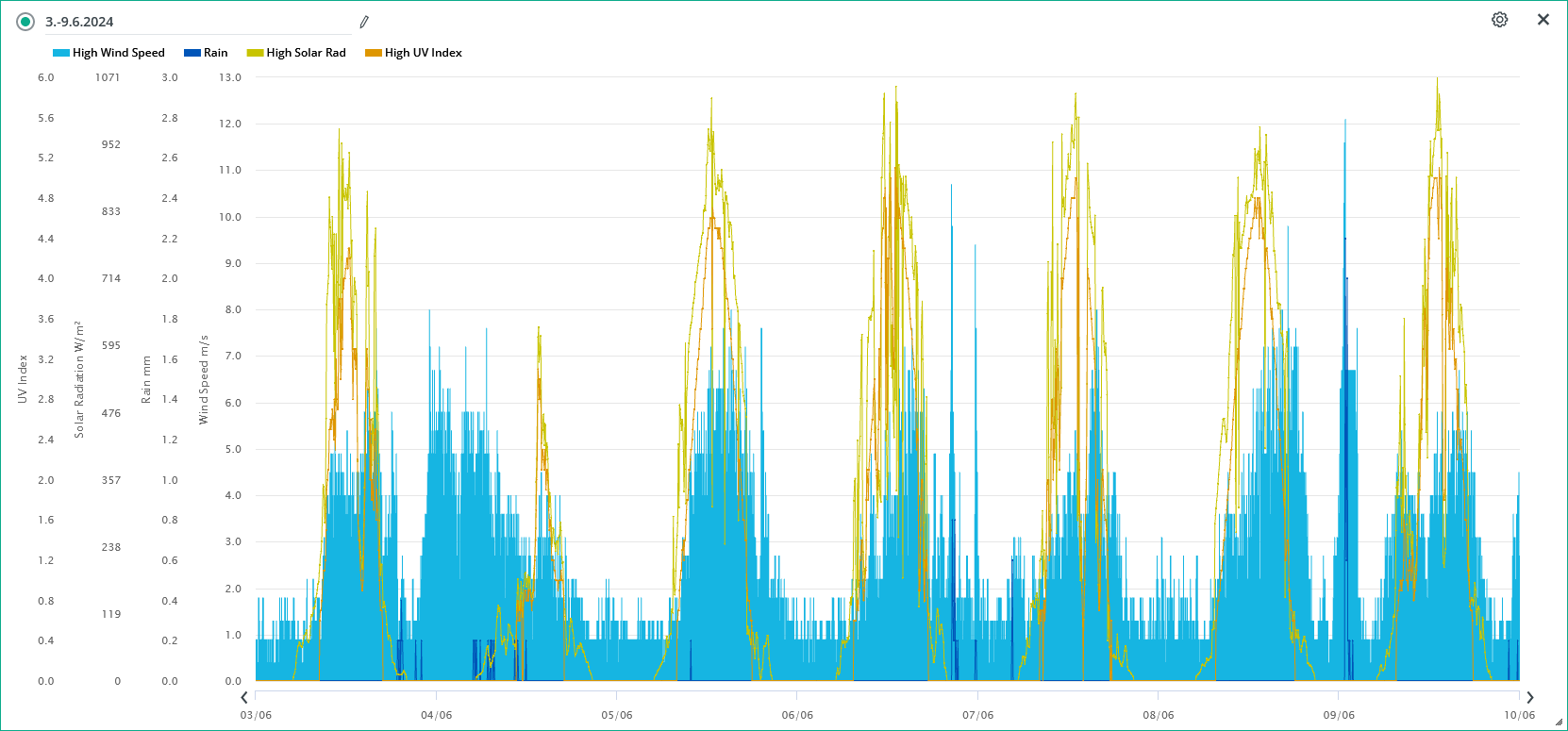Toggle the High Wind Speed legend label
1568x731 pixels.
point(118,53)
